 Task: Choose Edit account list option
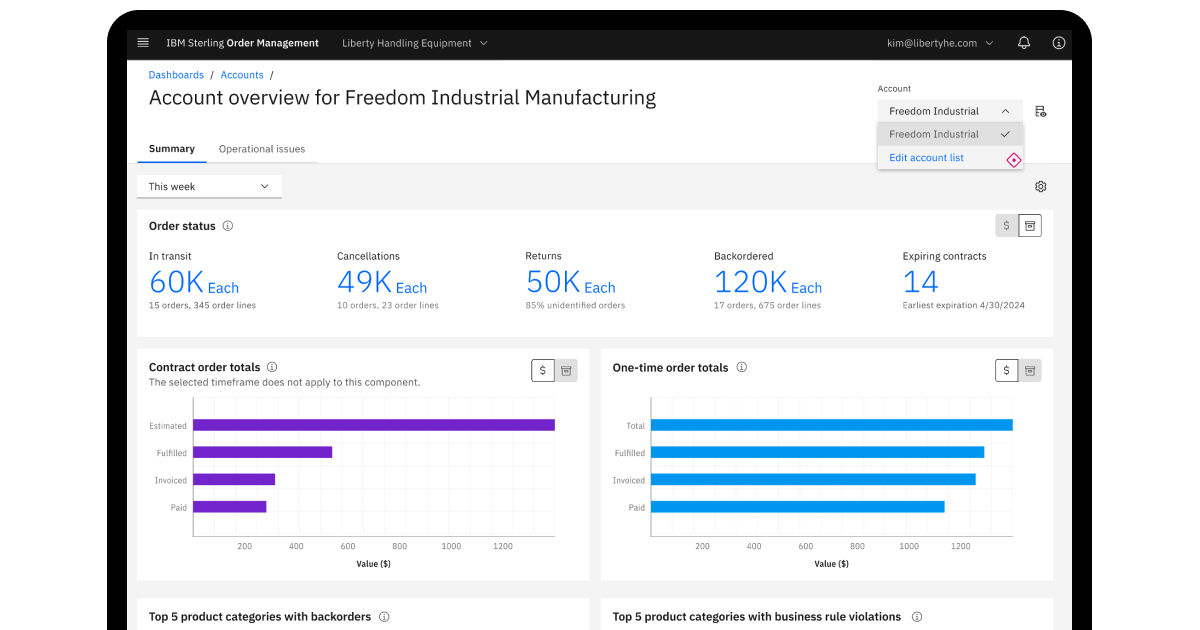(926, 158)
